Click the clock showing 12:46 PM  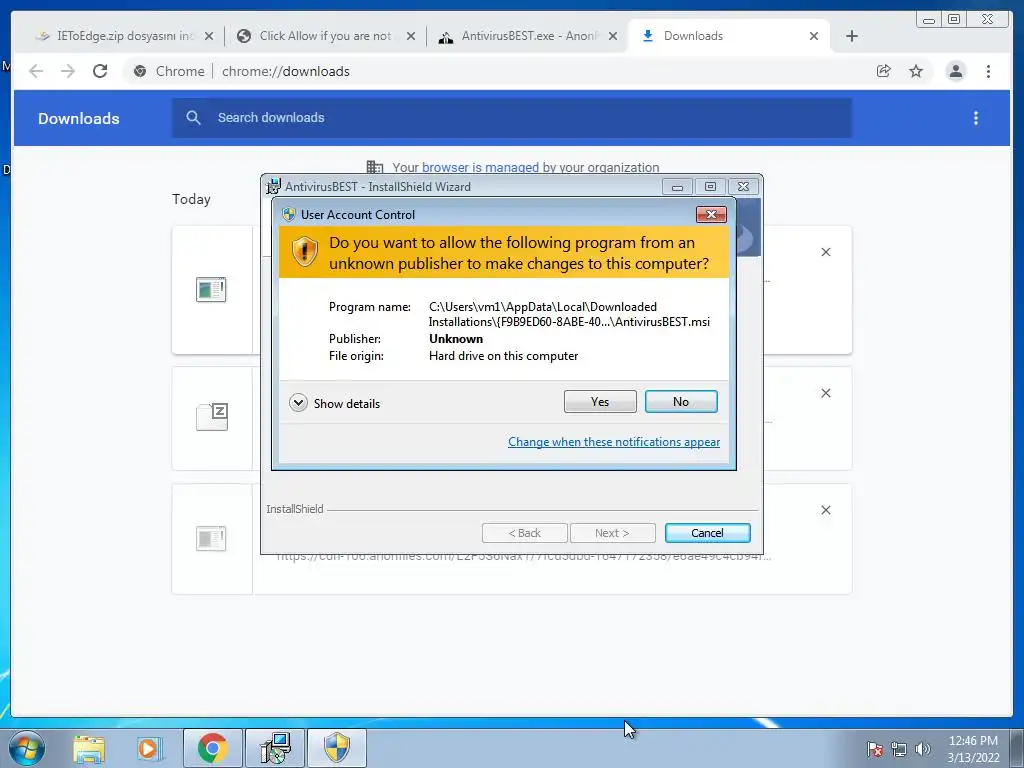pos(973,748)
